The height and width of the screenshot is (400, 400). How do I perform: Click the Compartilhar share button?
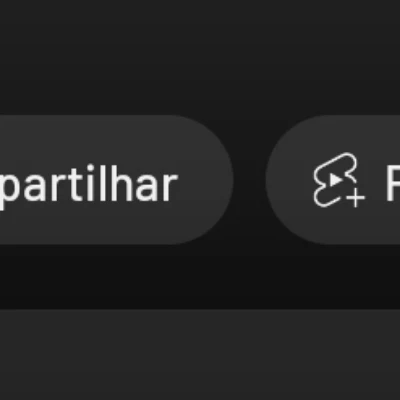116,180
